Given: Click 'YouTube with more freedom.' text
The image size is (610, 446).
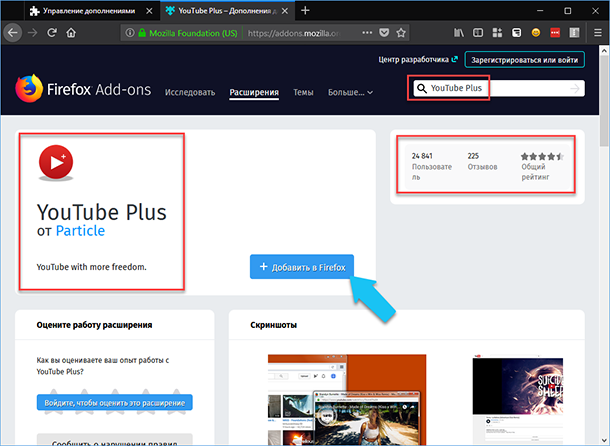Looking at the screenshot, I should (x=91, y=267).
